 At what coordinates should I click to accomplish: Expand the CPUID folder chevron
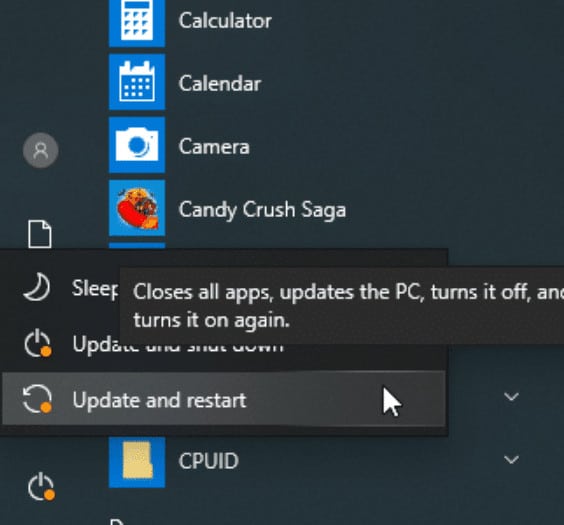(511, 459)
